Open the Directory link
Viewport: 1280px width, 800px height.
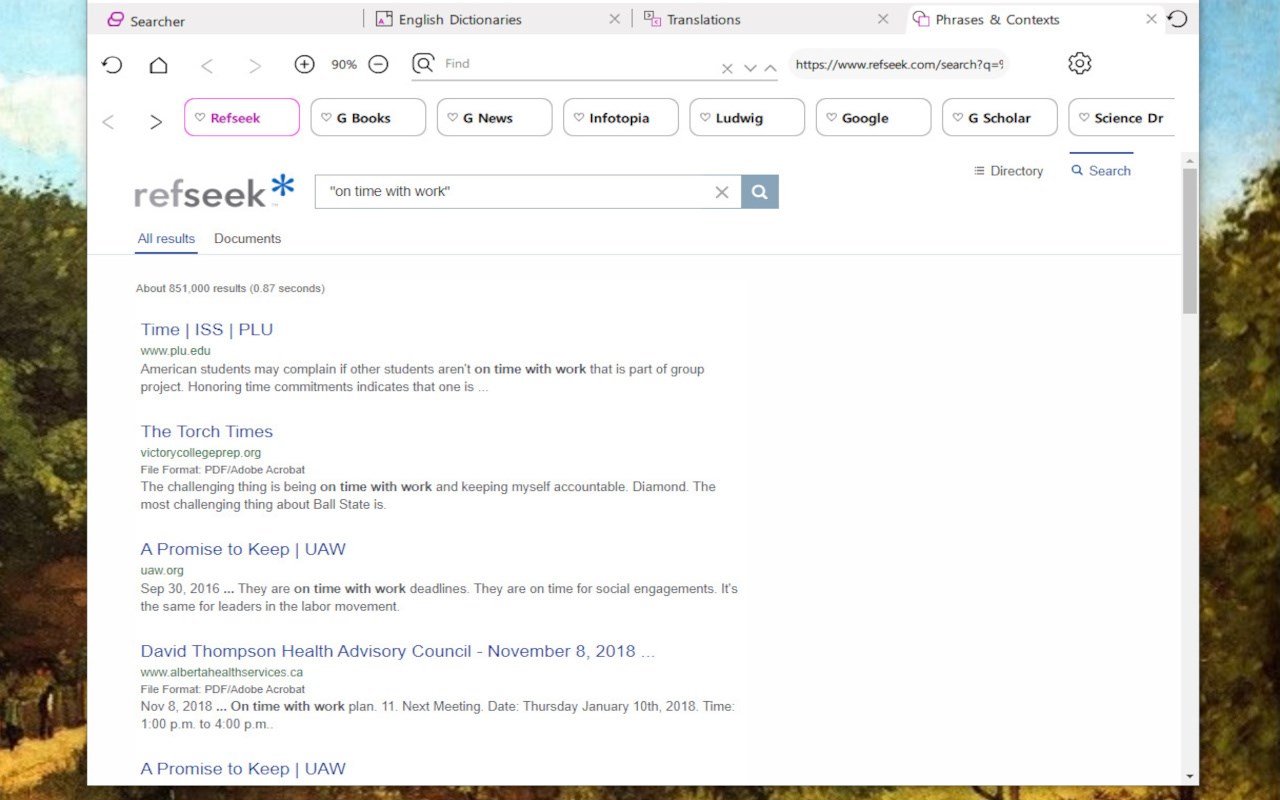pos(1008,171)
